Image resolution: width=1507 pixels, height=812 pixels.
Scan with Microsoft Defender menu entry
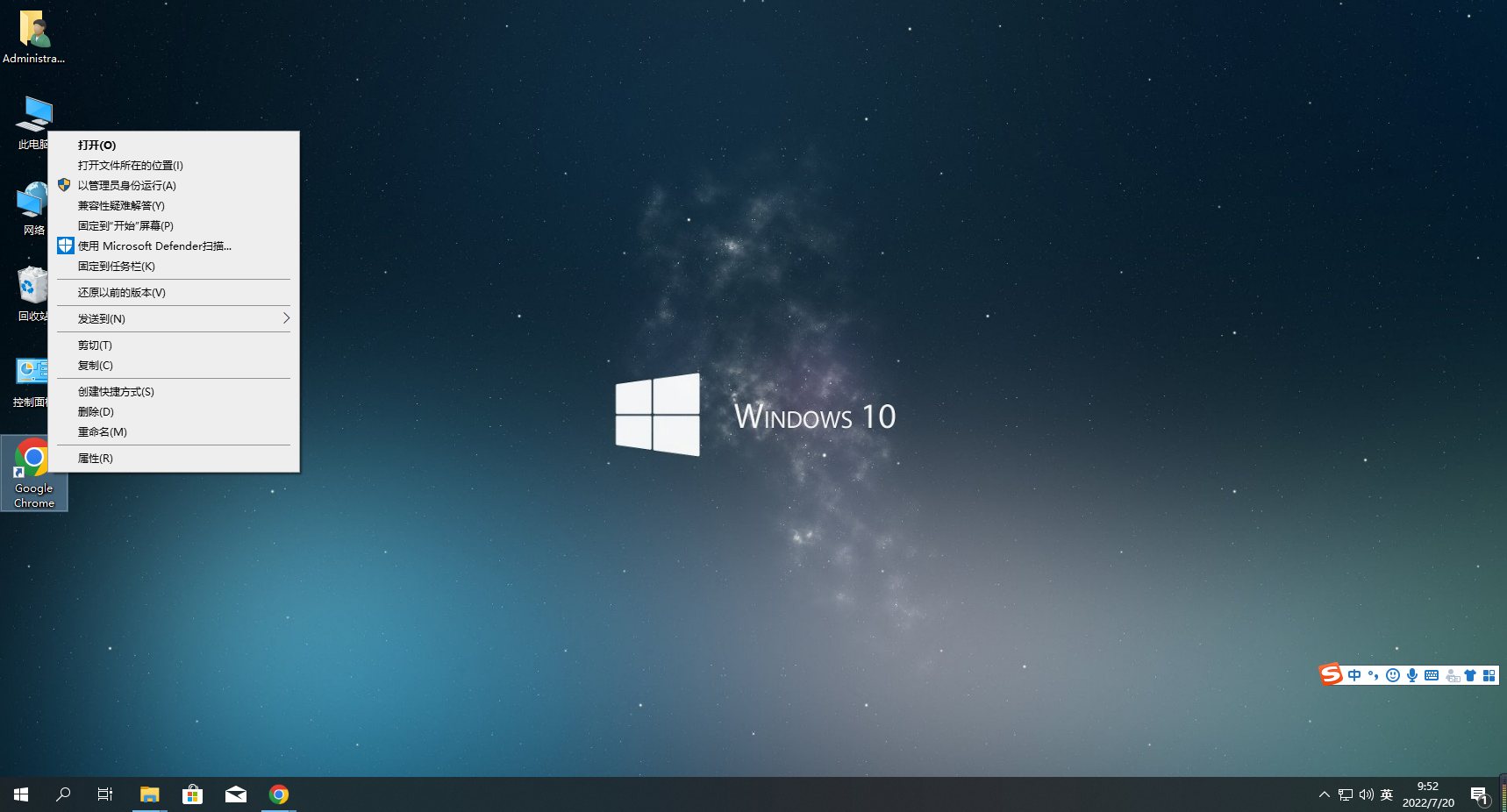(174, 246)
